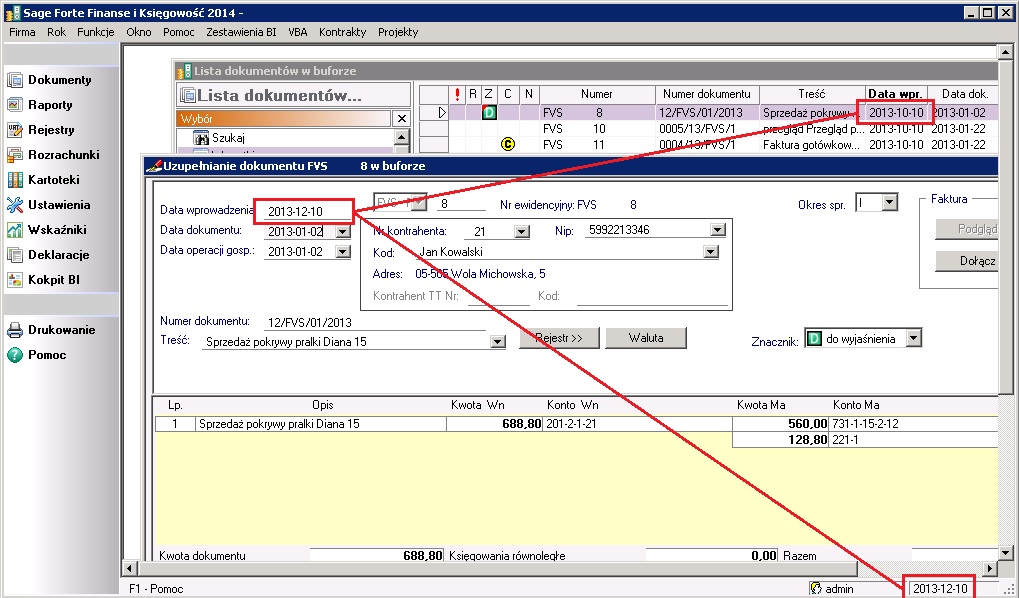Click the Sage Forte application title icon

point(12,12)
